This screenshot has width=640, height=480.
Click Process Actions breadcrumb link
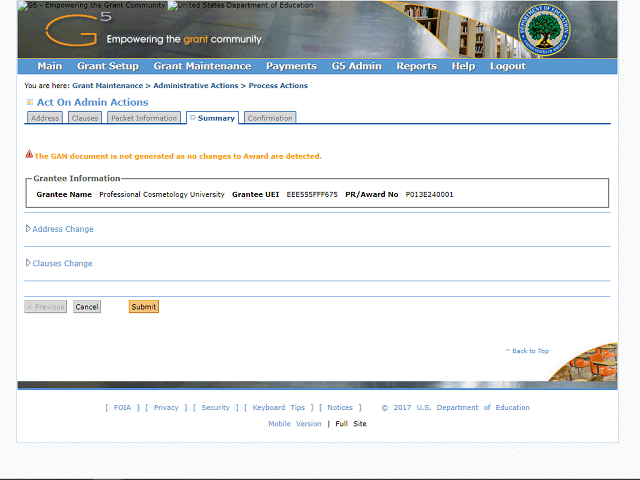pyautogui.click(x=278, y=86)
